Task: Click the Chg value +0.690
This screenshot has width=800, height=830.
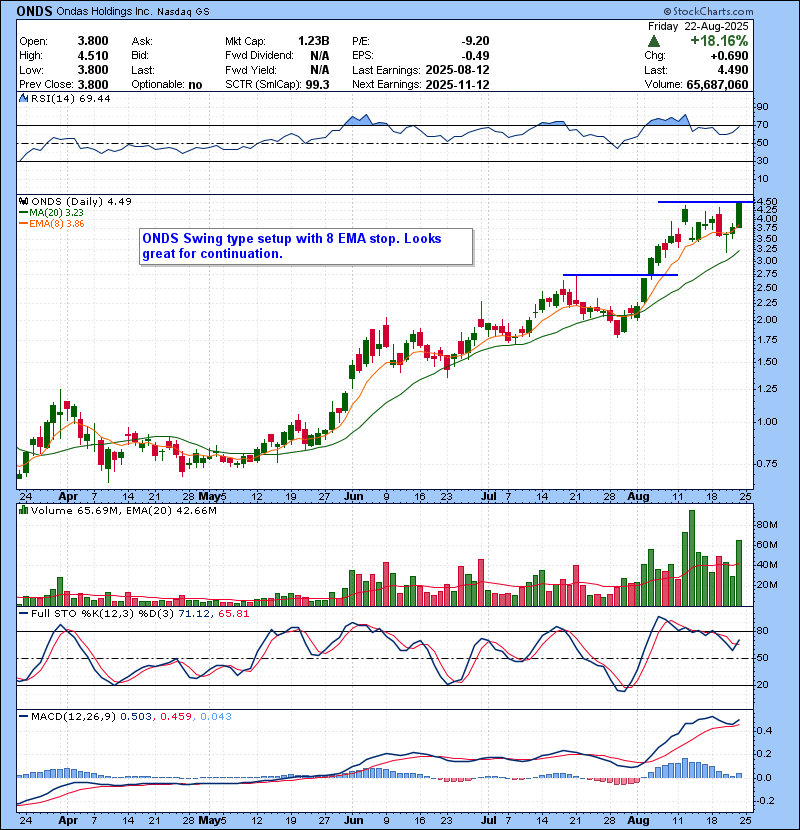Action: click(730, 56)
